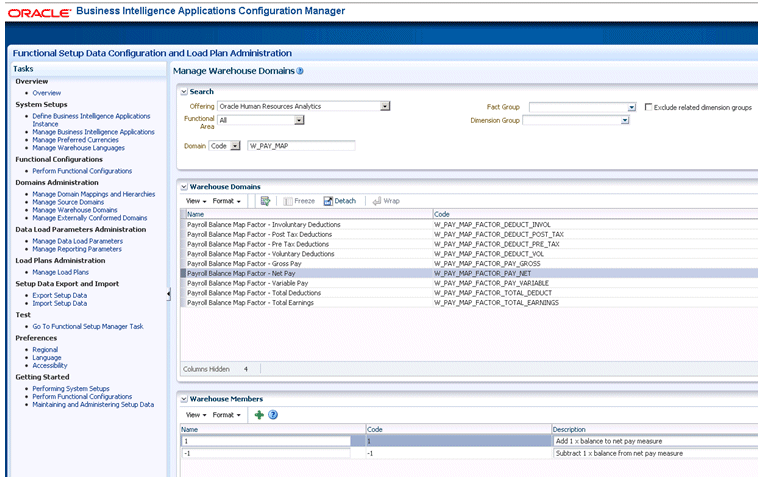Open the Format menu in Warehouse Members
Image resolution: width=758 pixels, height=477 pixels.
click(x=226, y=414)
